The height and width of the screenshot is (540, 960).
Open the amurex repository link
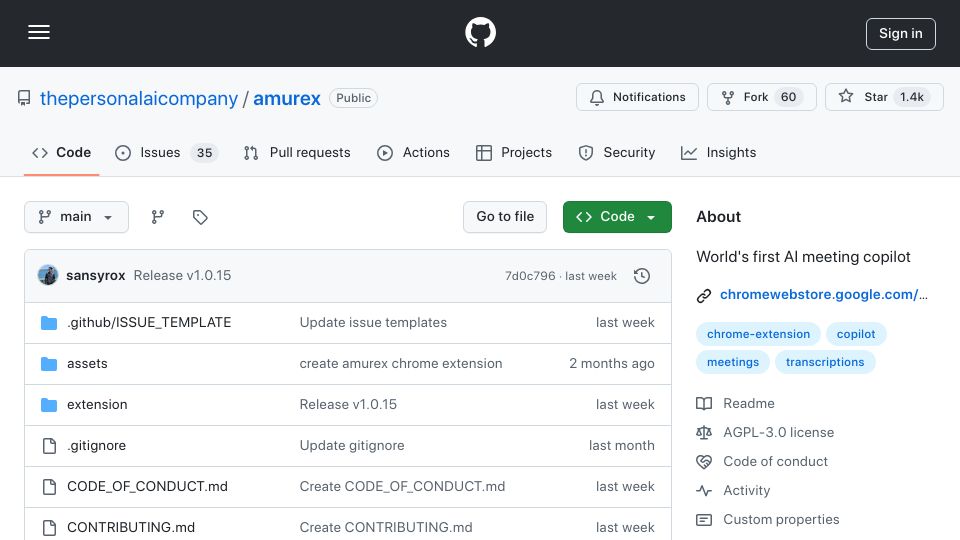287,98
